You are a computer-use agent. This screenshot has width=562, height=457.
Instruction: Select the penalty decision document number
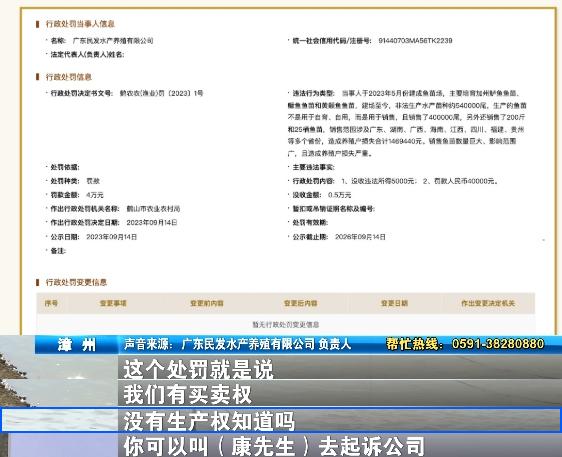click(x=161, y=93)
